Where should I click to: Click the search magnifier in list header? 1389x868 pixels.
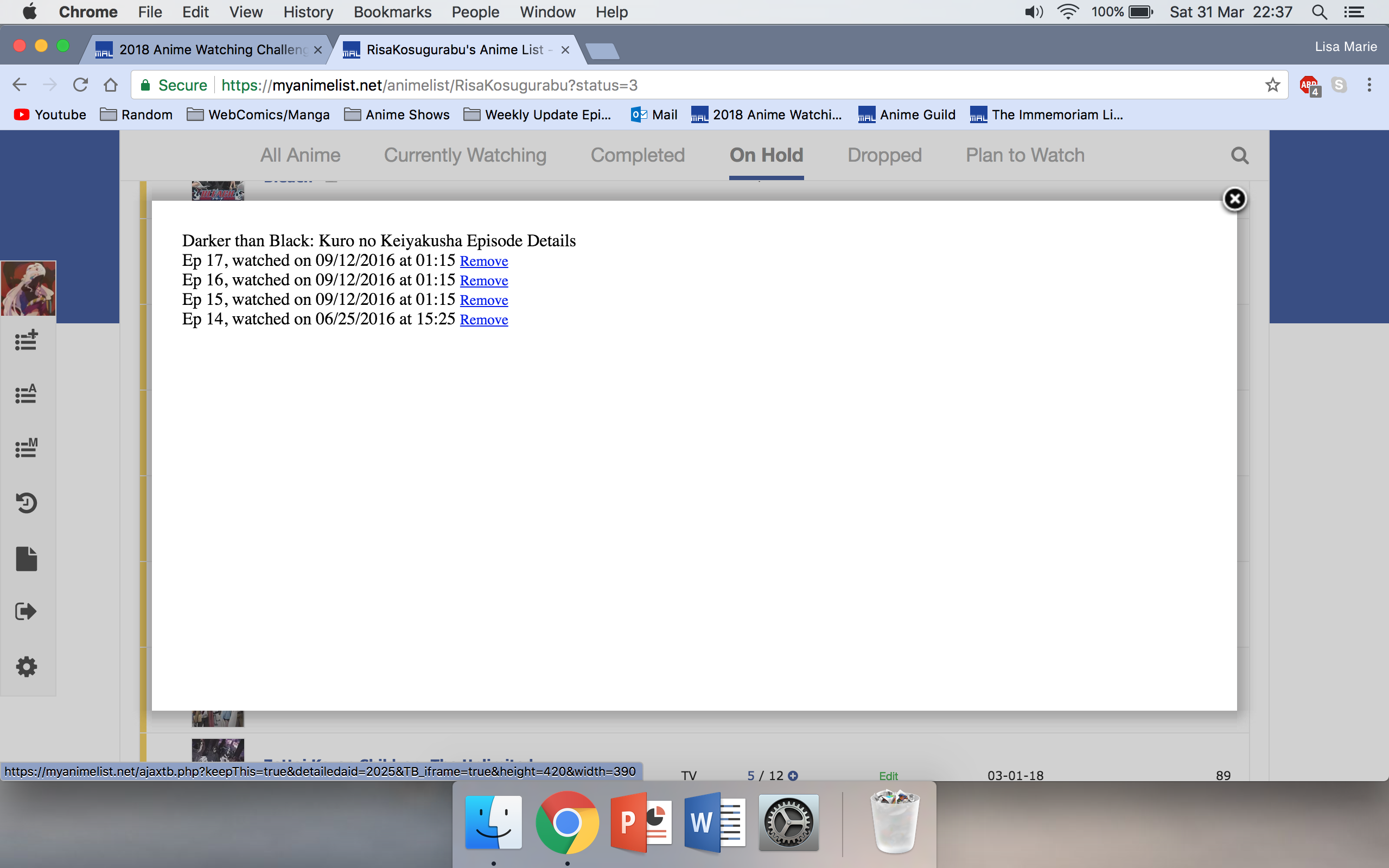1239,156
